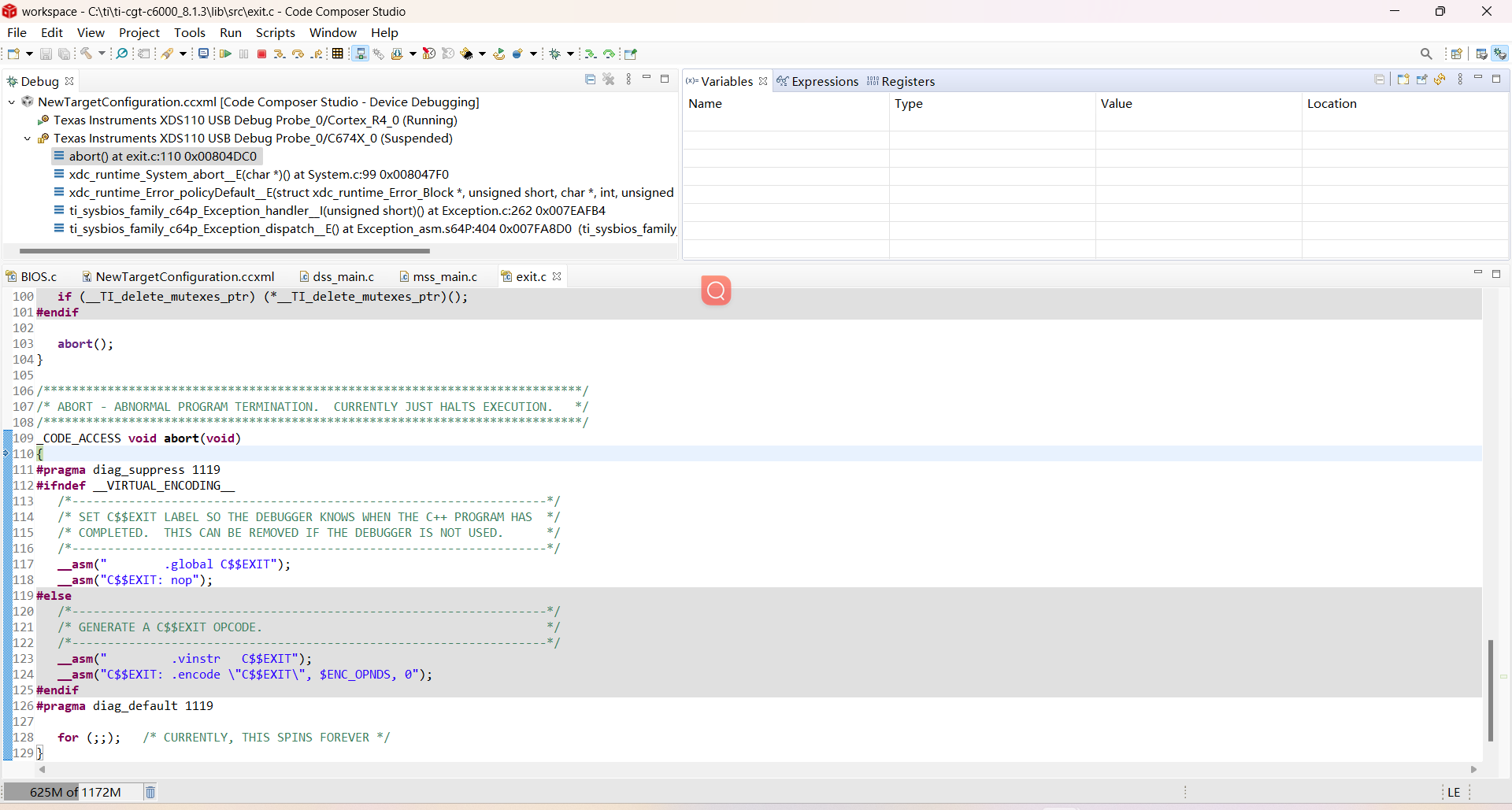Select the Cortex_R4_0 (Running) target

pyautogui.click(x=247, y=120)
